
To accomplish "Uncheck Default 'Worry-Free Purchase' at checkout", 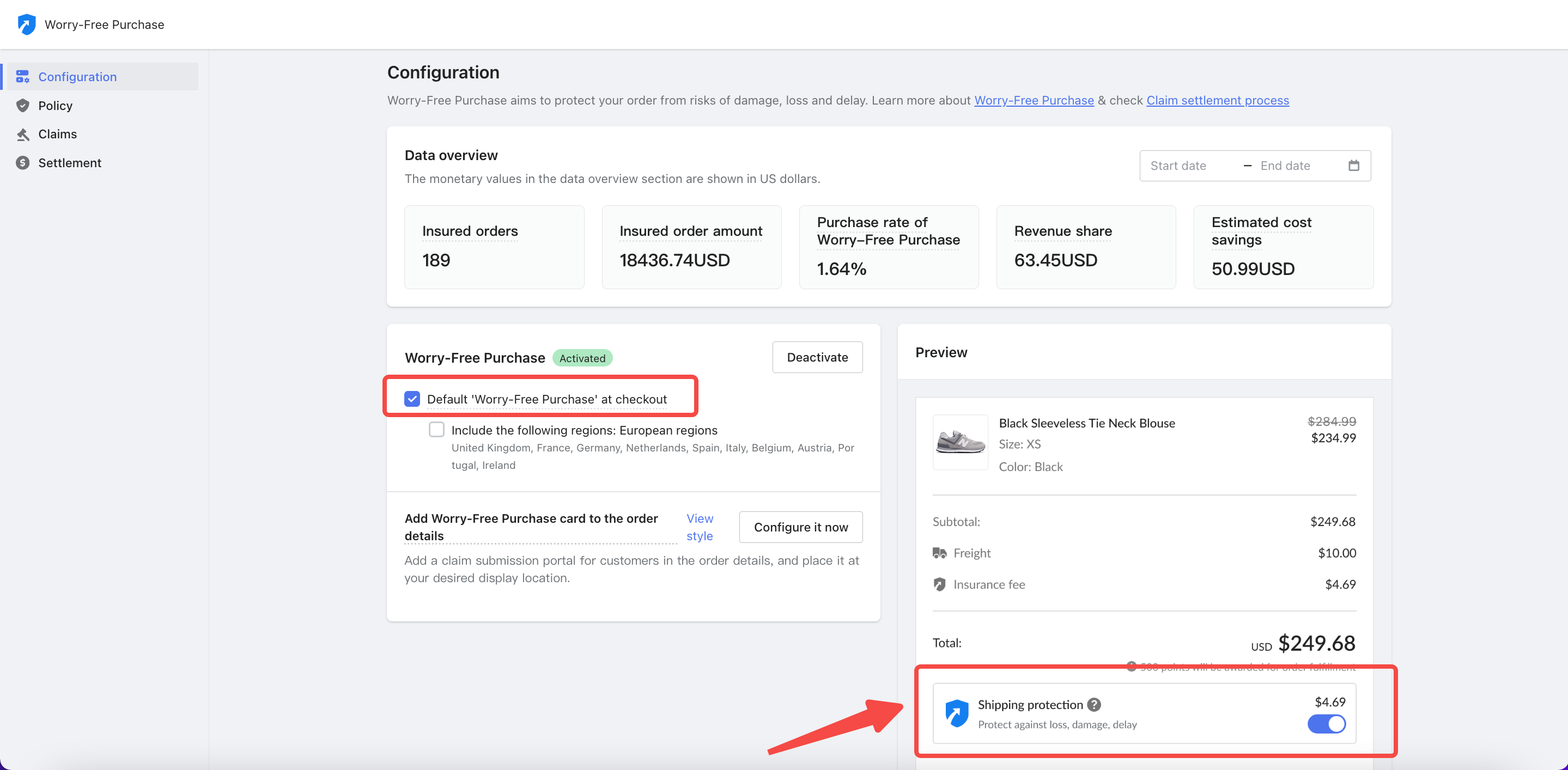I will point(412,399).
